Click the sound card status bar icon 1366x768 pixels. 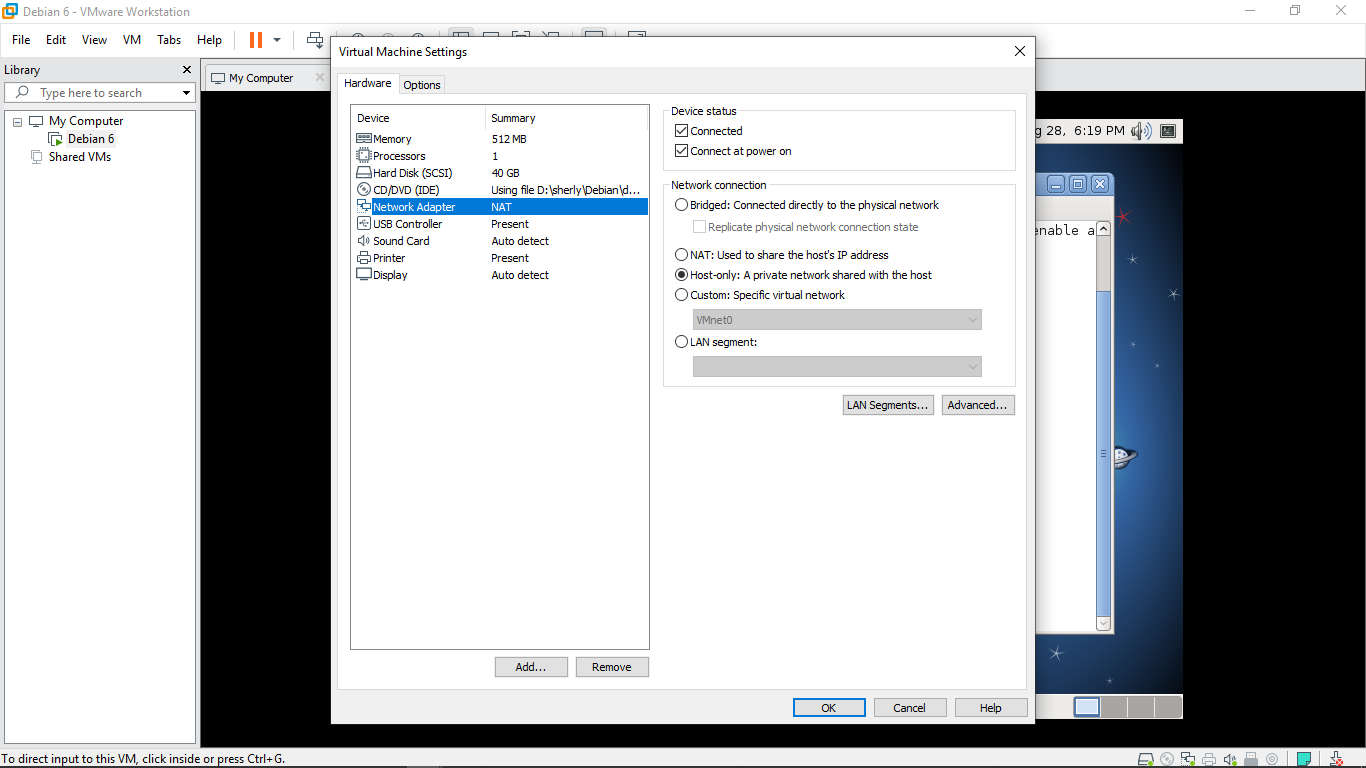(x=1230, y=759)
